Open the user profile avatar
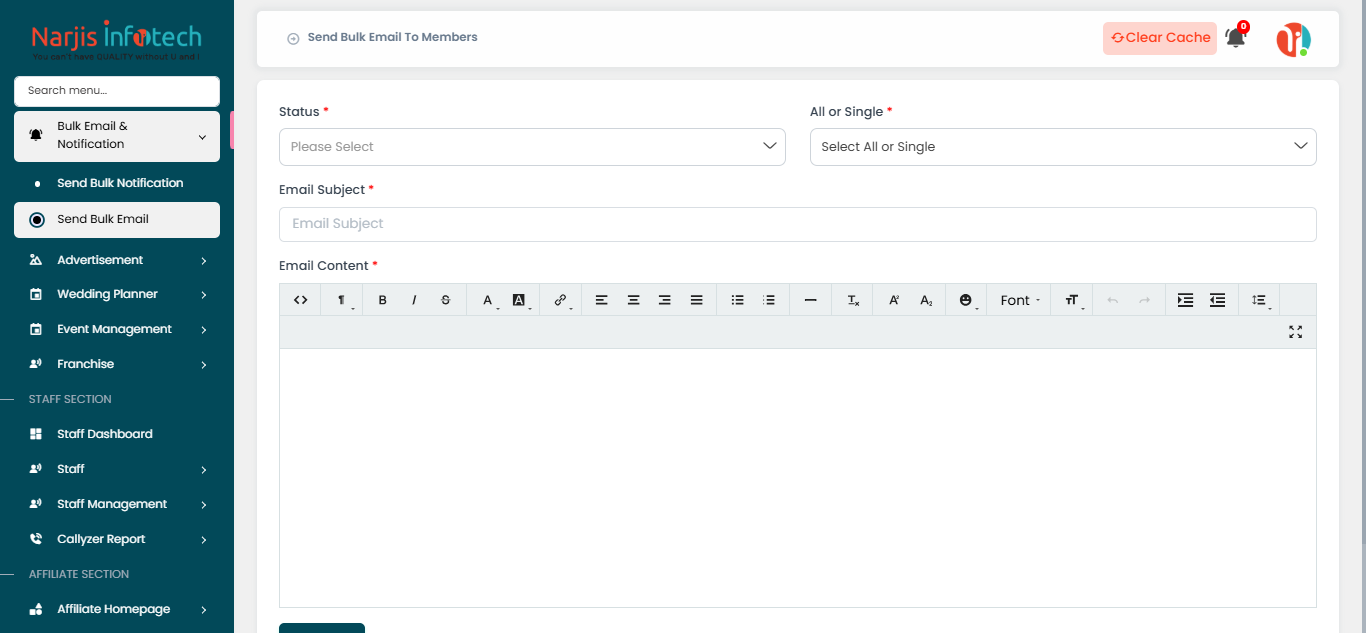 1293,40
